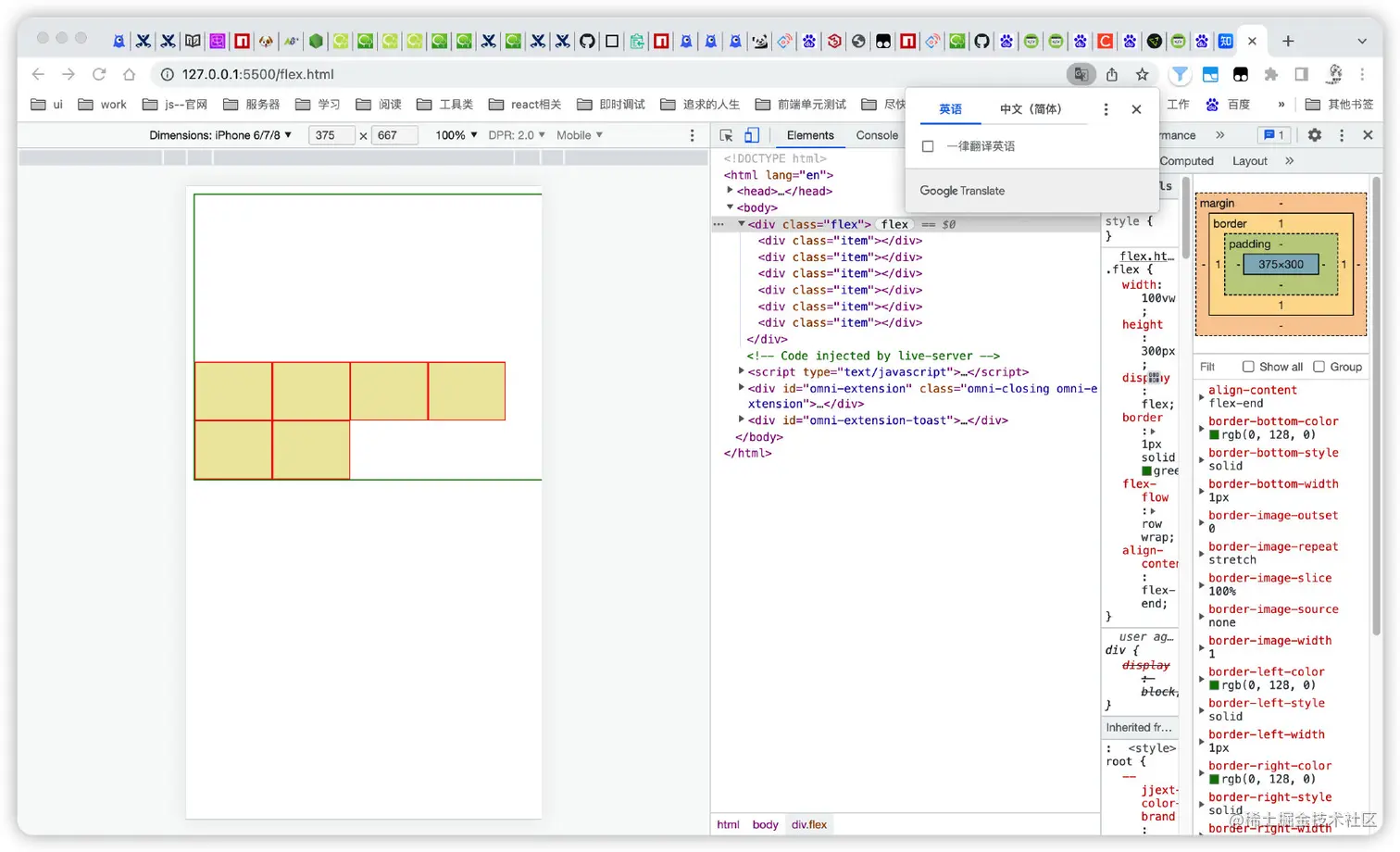The height and width of the screenshot is (852, 1400).
Task: Click the home button icon
Action: [x=130, y=74]
